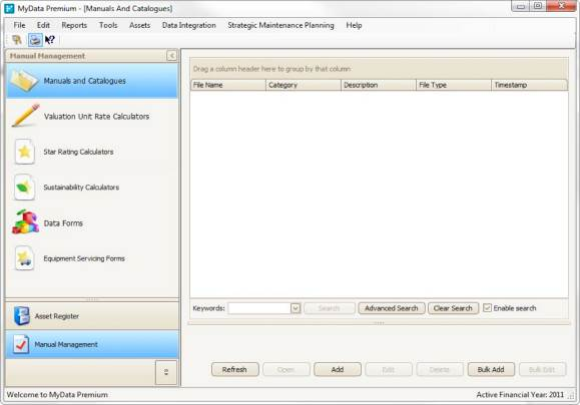Click into the Keywords input field
This screenshot has width=580, height=405.
(259, 308)
